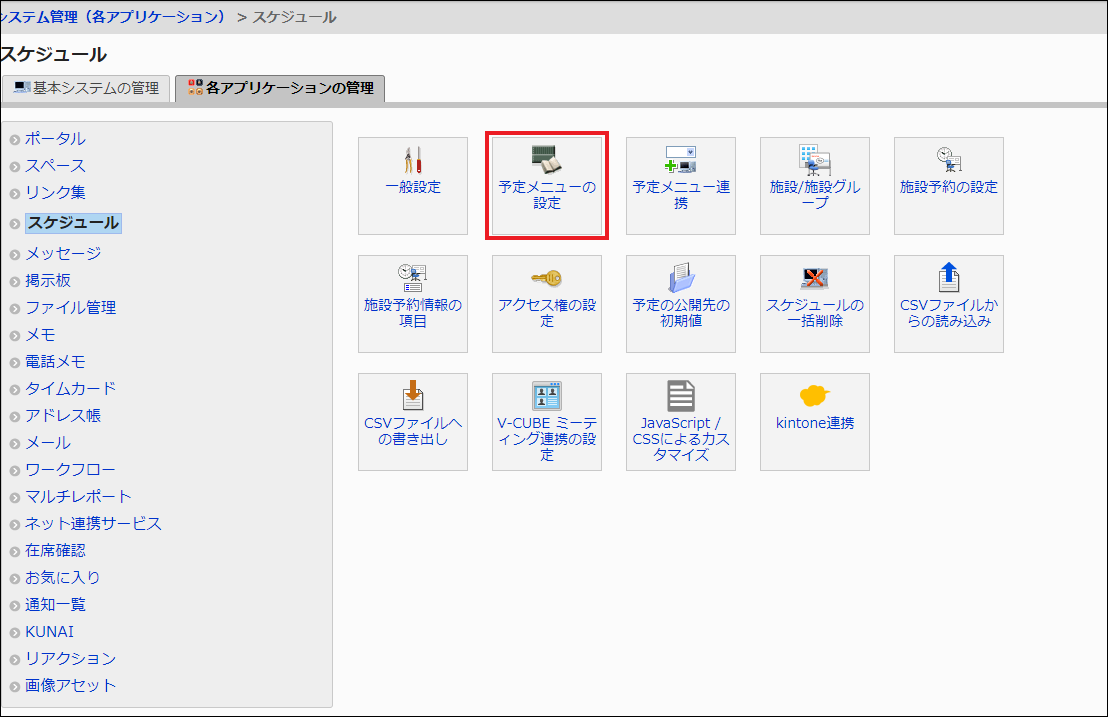Select the 施設/施設グループ icon

click(814, 160)
